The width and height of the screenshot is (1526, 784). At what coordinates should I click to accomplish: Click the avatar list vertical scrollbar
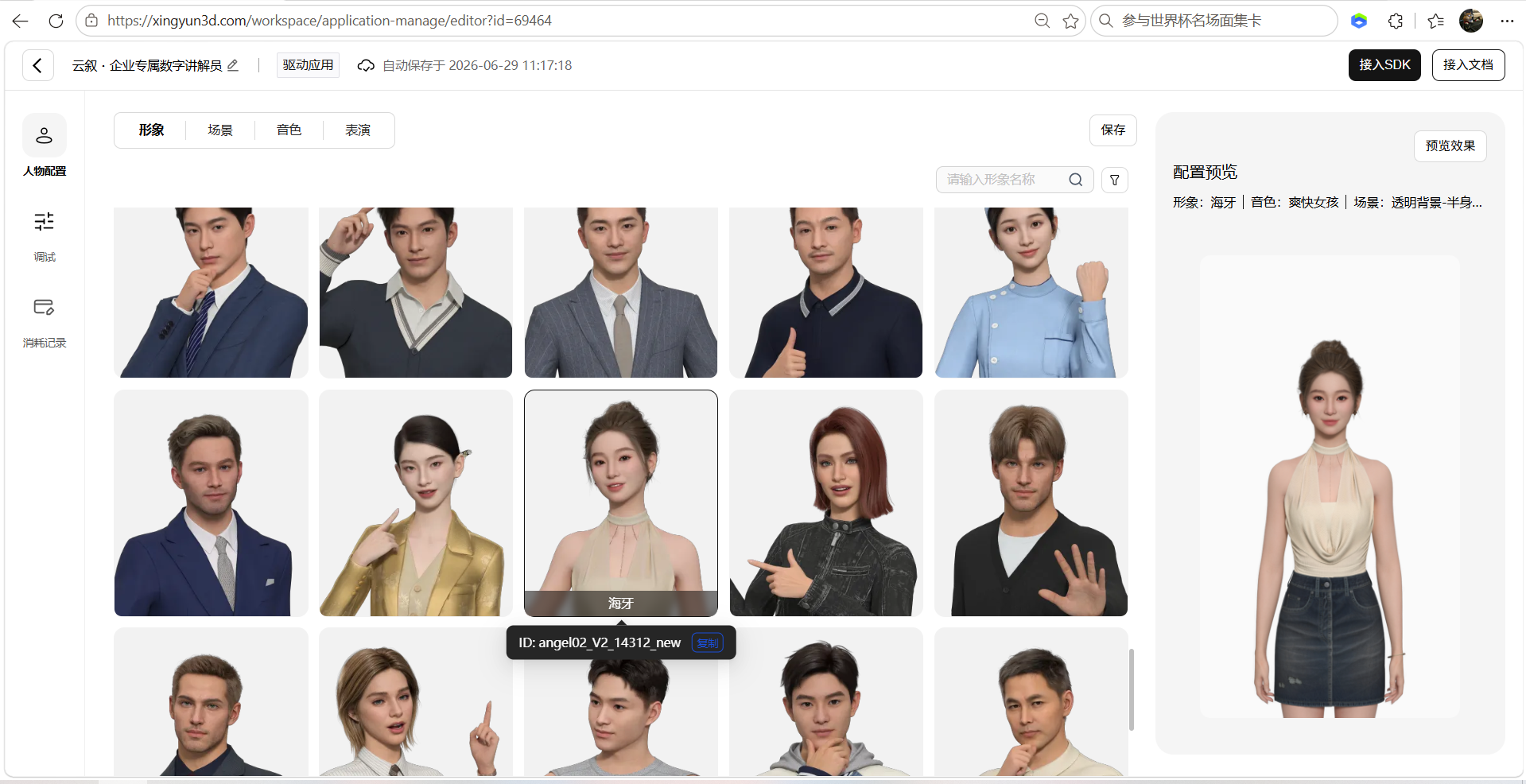(x=1132, y=689)
